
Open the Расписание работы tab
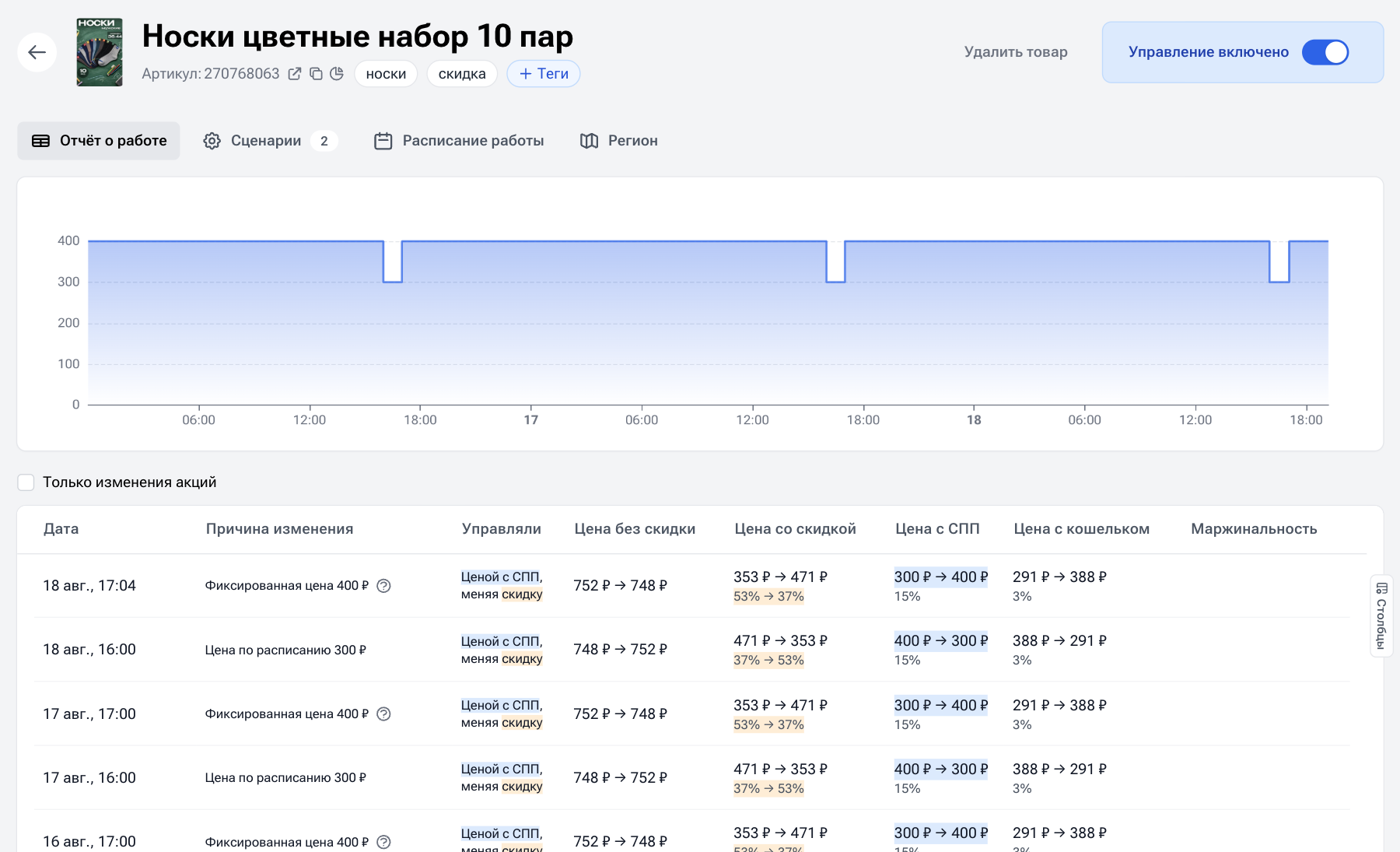click(459, 141)
